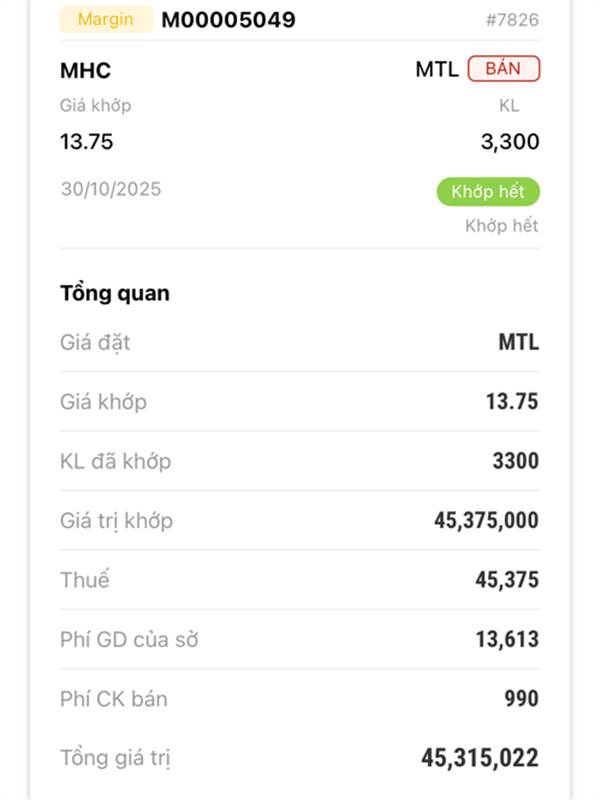Select the order date 30/10/2025
The width and height of the screenshot is (600, 800).
[110, 189]
